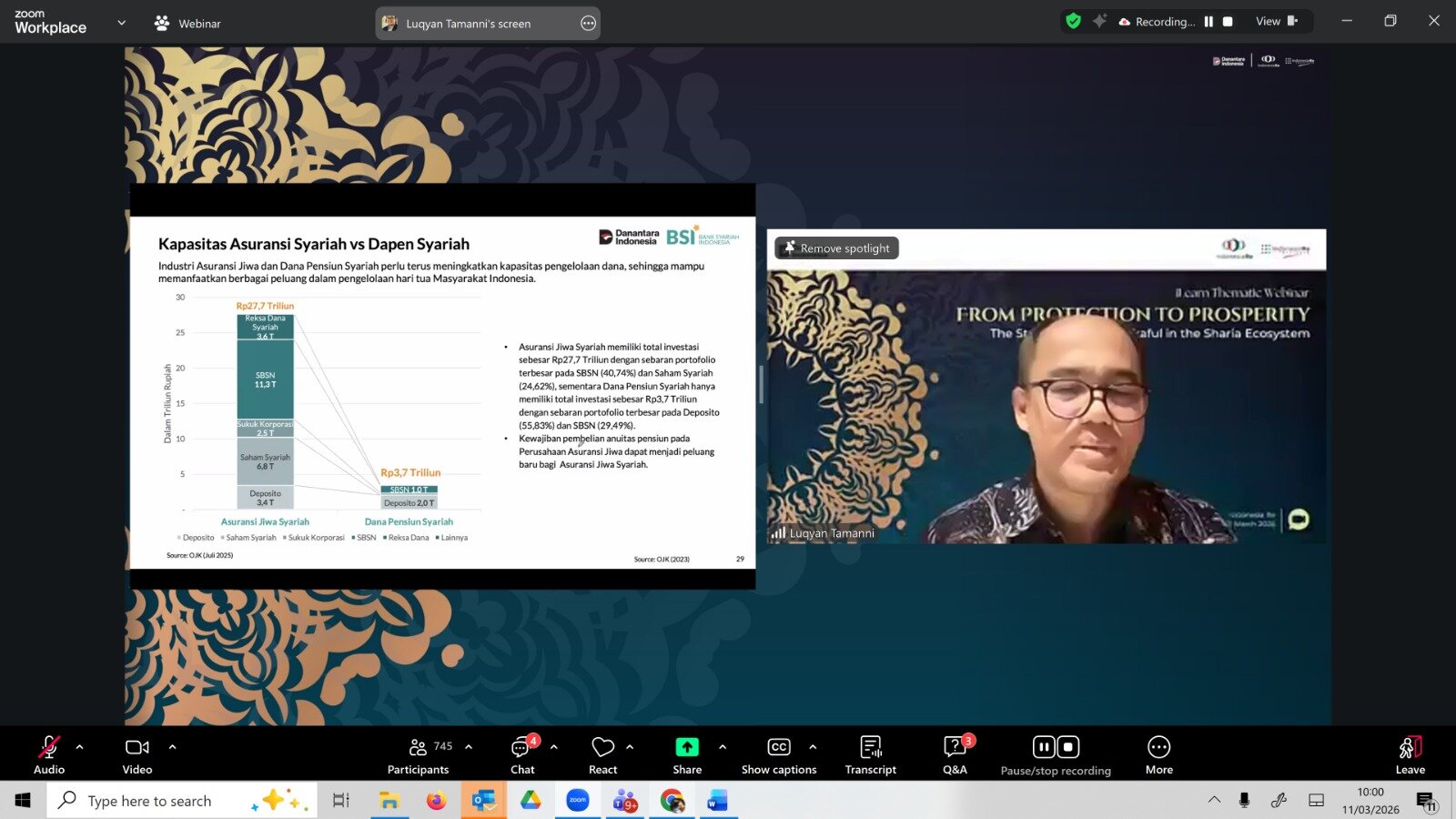Open the Participants list
Image resolution: width=1456 pixels, height=819 pixels.
tap(418, 754)
